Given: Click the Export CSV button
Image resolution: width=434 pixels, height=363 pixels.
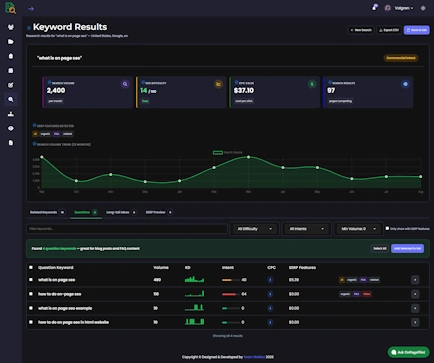Looking at the screenshot, I should pyautogui.click(x=389, y=30).
